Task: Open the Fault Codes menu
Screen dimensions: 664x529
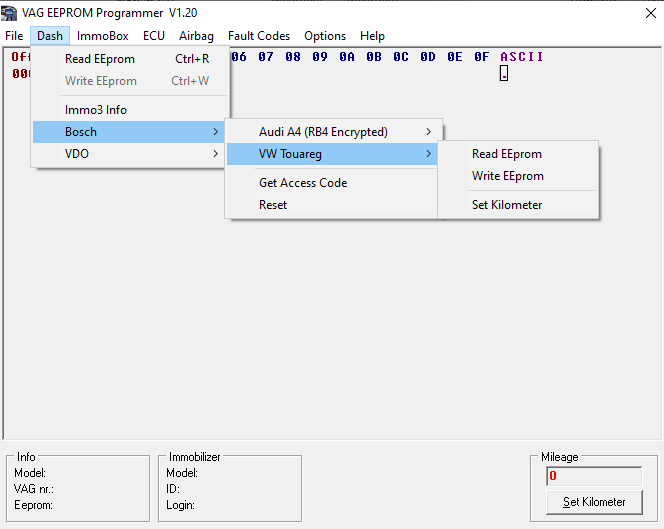Action: (x=259, y=36)
